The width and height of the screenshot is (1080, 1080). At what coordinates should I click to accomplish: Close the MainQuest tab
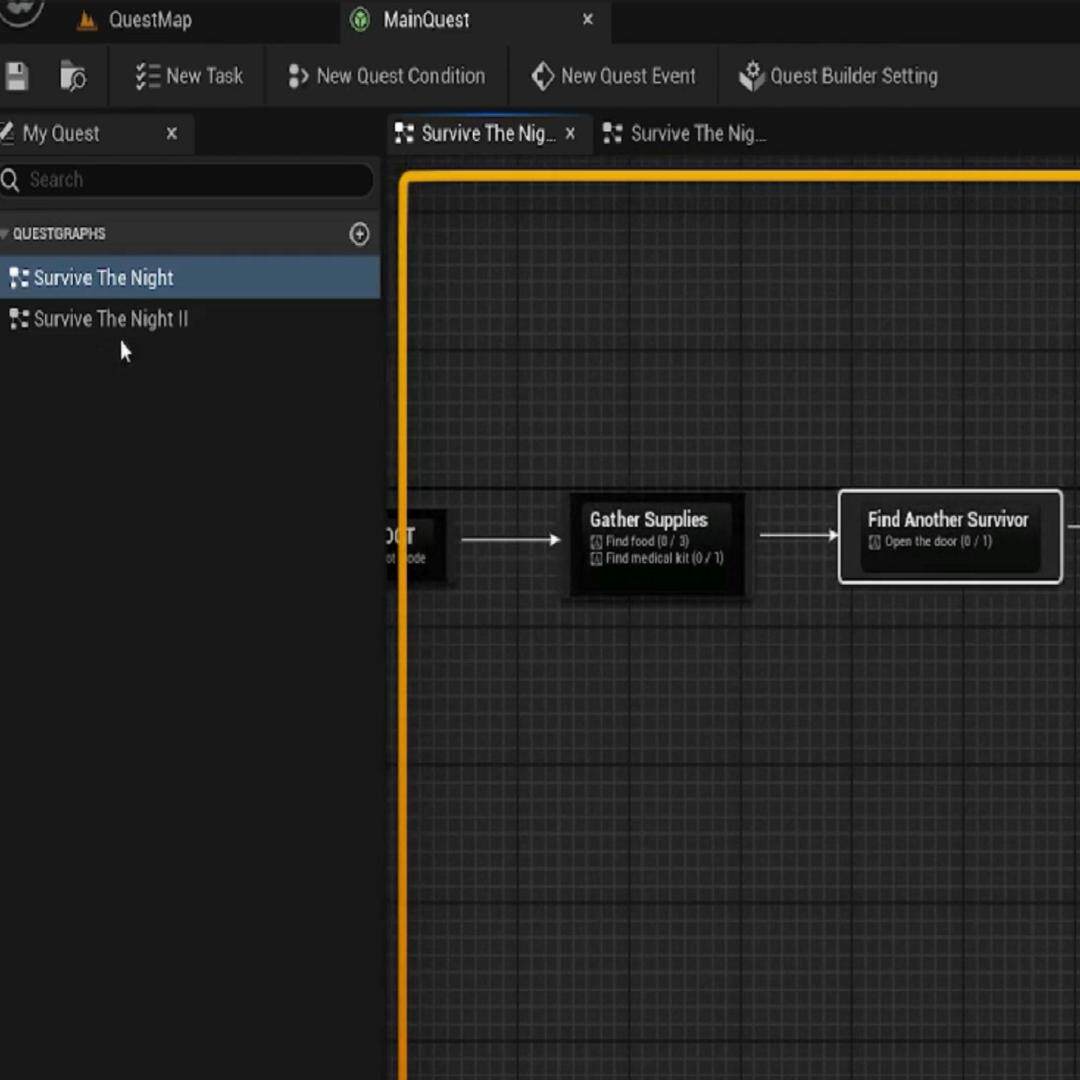point(588,19)
